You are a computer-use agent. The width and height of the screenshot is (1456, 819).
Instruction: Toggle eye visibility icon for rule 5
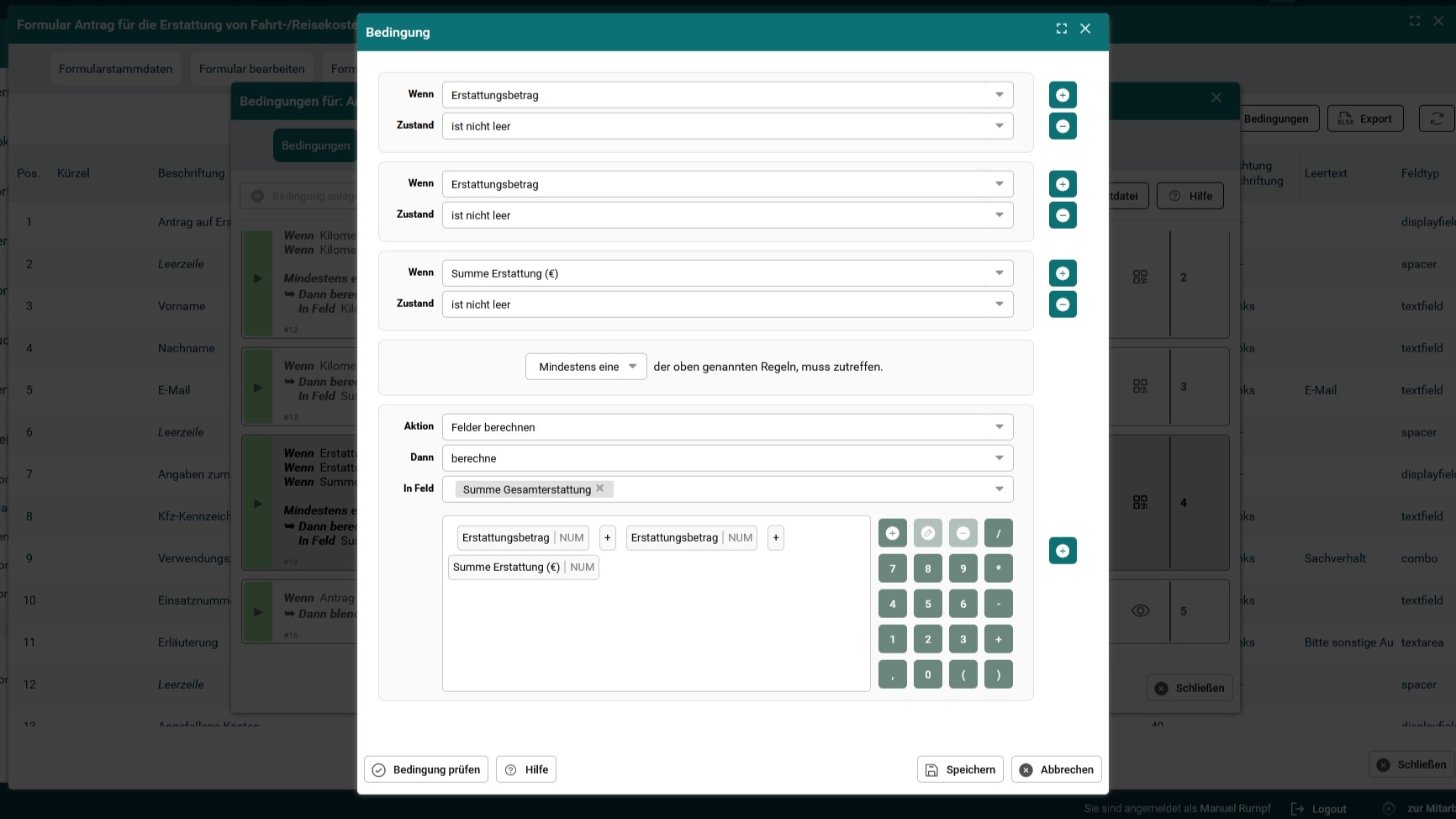coord(1140,611)
